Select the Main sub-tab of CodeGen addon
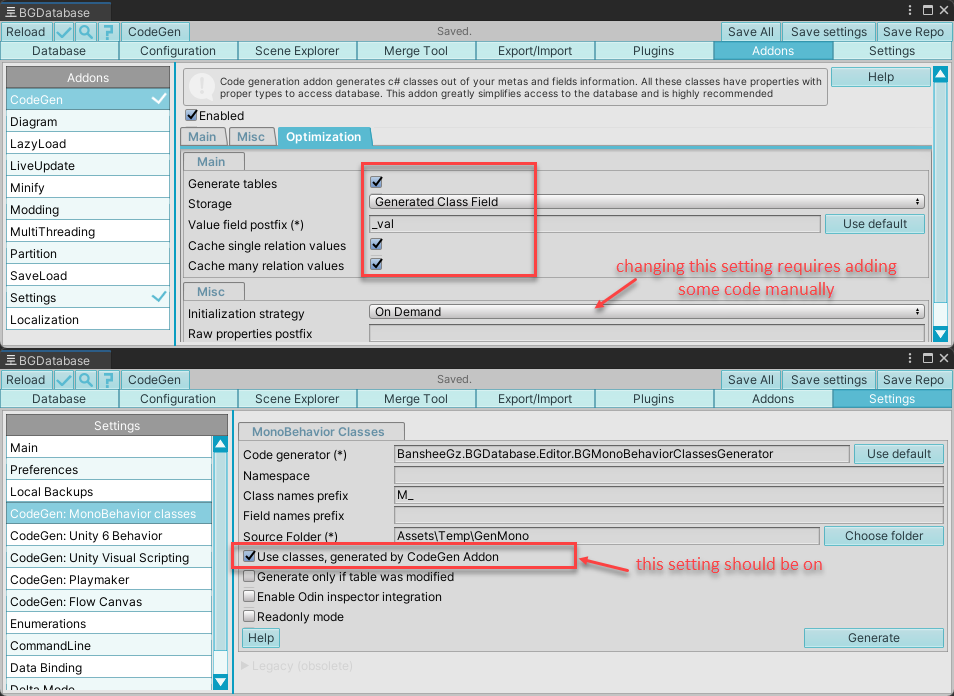 pyautogui.click(x=202, y=137)
